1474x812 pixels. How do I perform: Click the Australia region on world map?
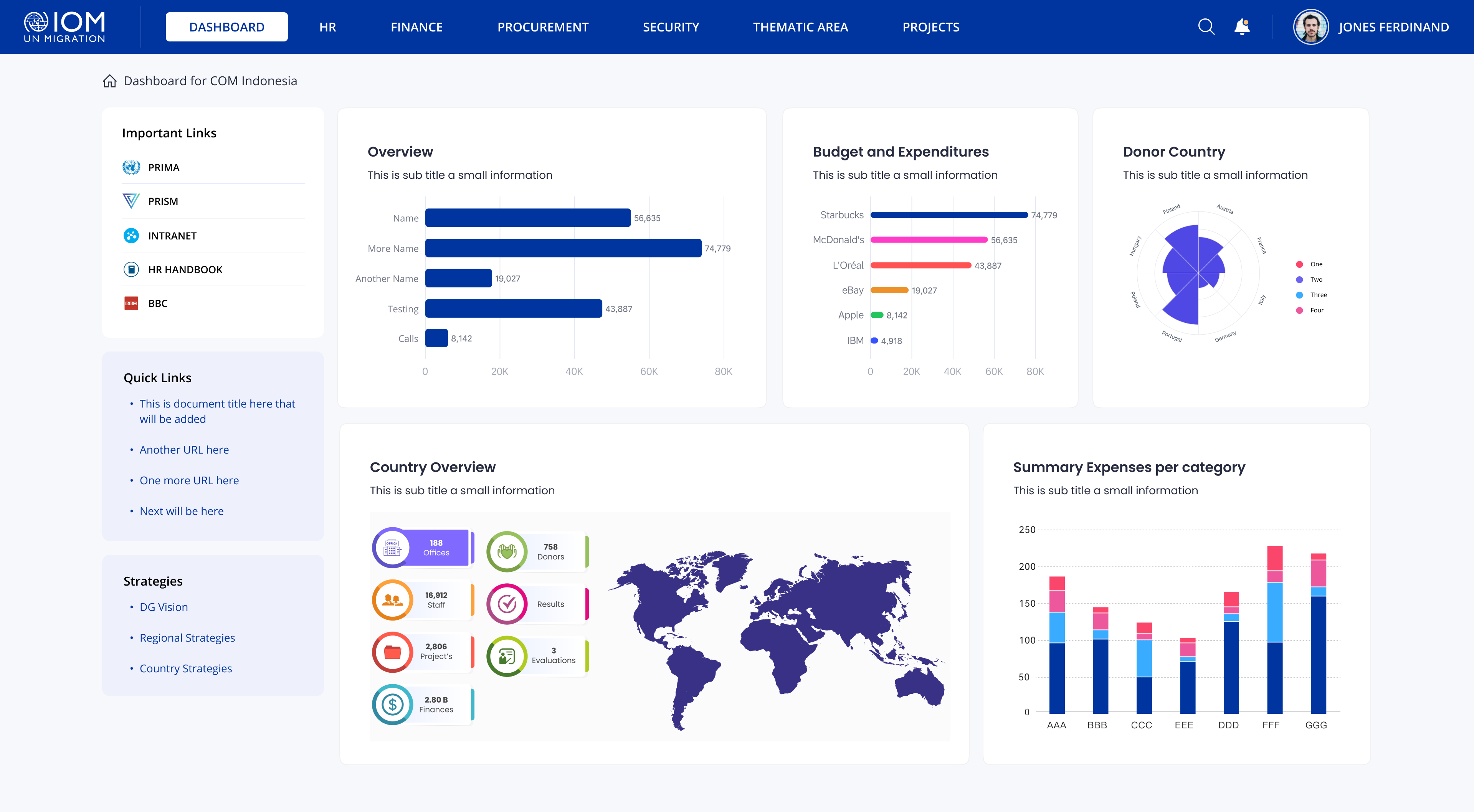click(x=919, y=685)
